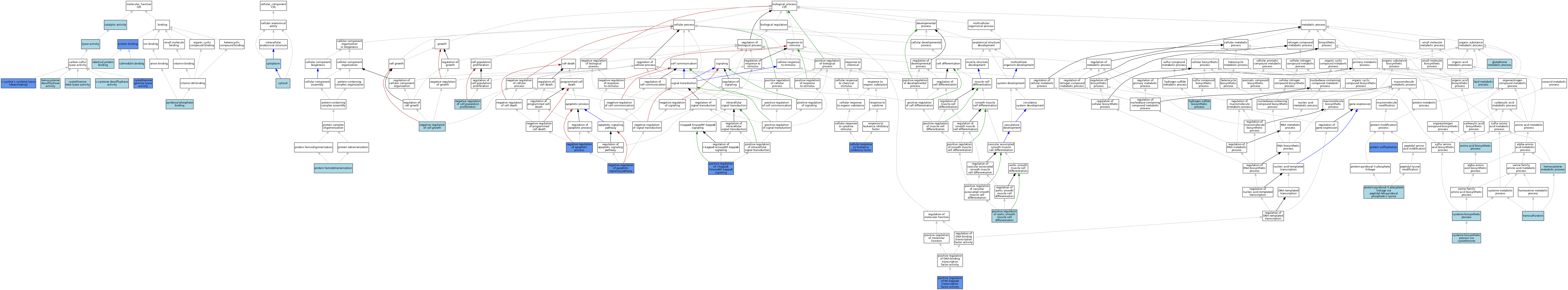Click the molecular_function Cth root node
The image size is (1568, 290).
click(139, 6)
